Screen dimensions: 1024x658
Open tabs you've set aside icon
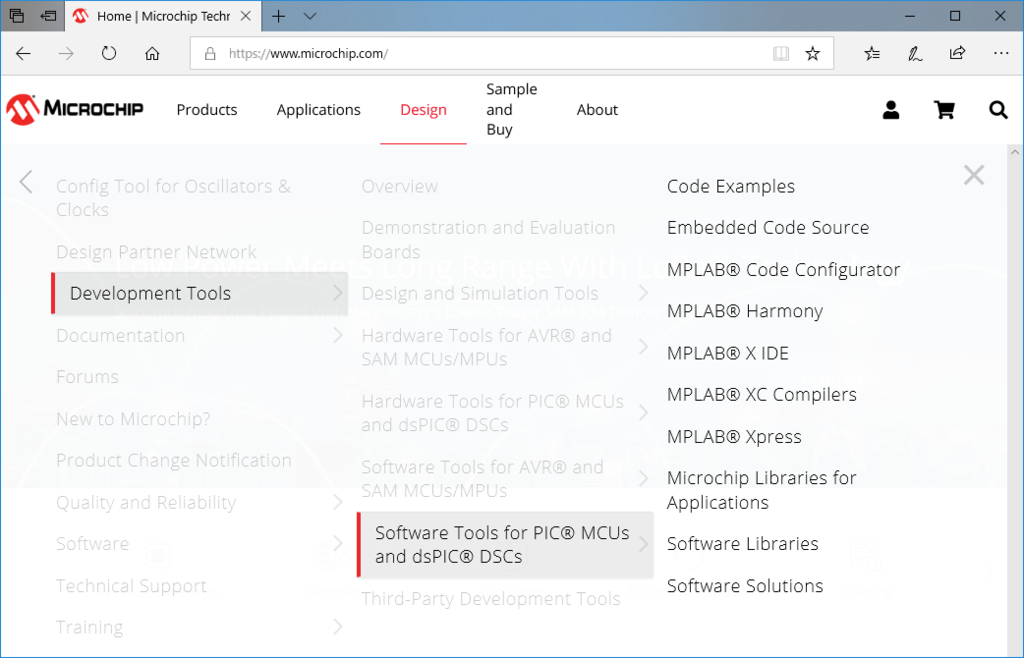click(x=17, y=16)
